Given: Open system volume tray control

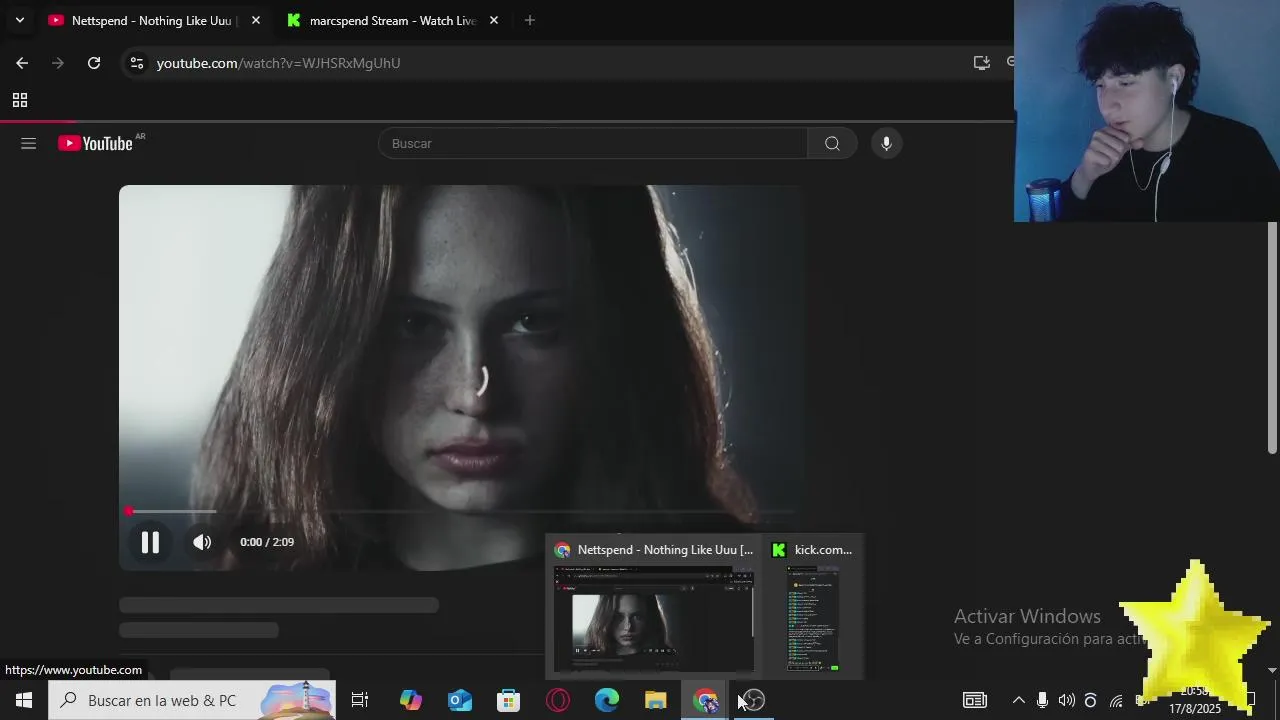Looking at the screenshot, I should 1067,700.
